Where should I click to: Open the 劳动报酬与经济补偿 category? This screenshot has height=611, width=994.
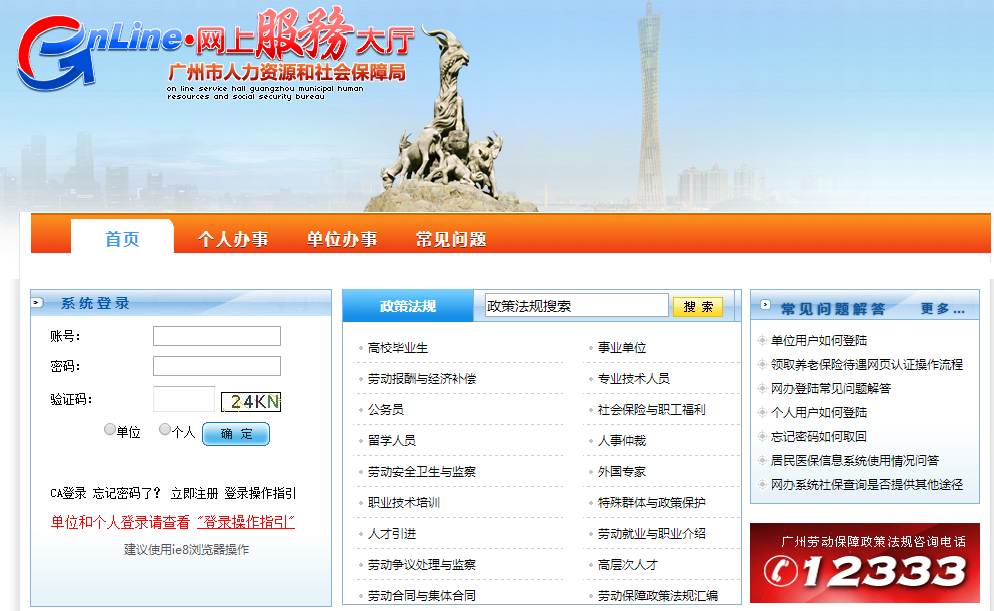pyautogui.click(x=422, y=378)
